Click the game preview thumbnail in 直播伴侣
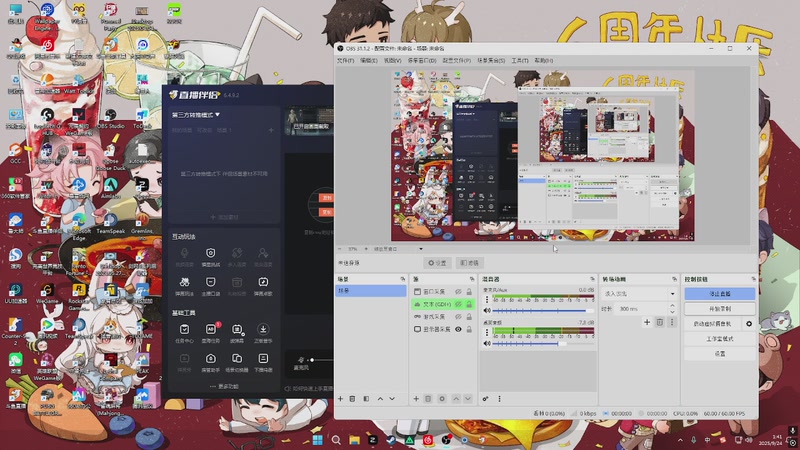This screenshot has height=450, width=800. coord(309,121)
